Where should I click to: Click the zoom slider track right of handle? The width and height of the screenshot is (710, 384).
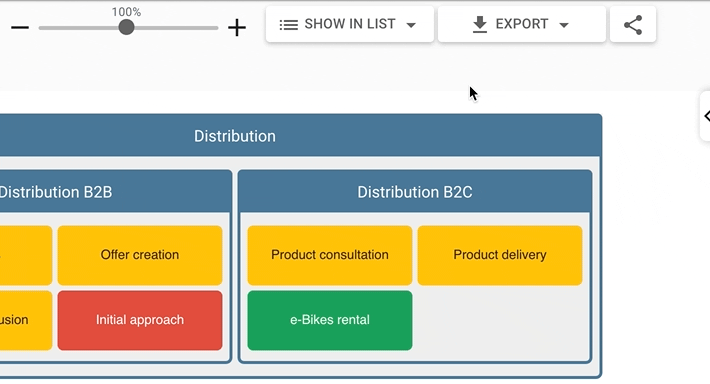click(x=176, y=28)
